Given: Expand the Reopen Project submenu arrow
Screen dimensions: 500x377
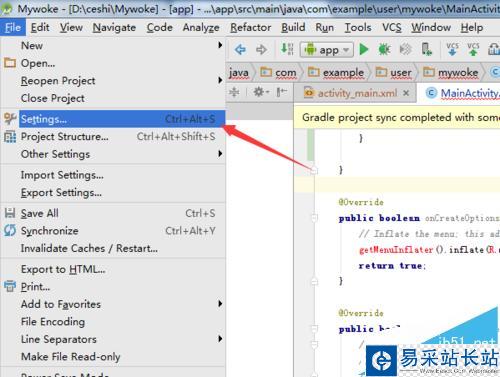Looking at the screenshot, I should [x=220, y=80].
